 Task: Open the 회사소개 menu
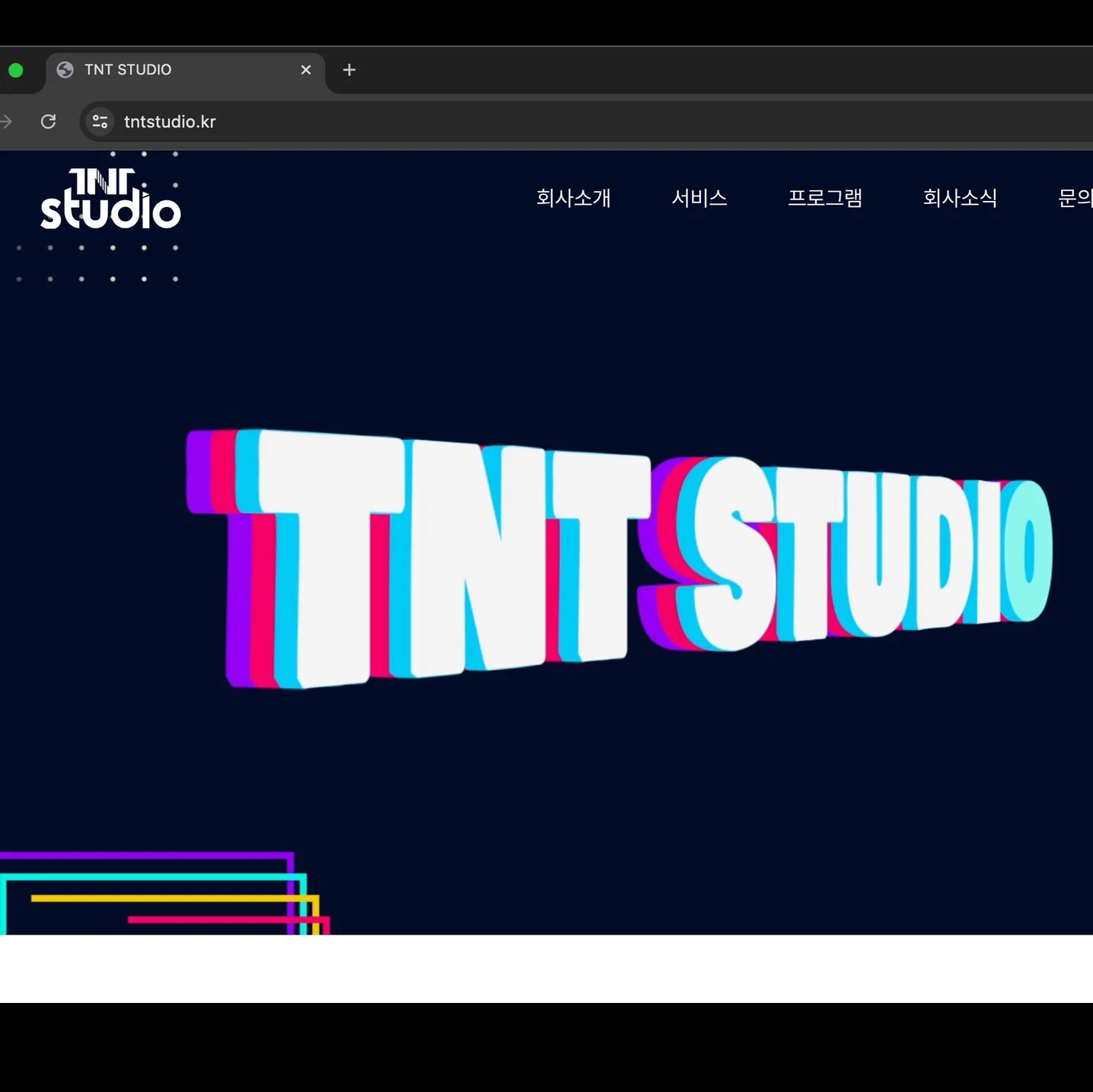coord(573,198)
